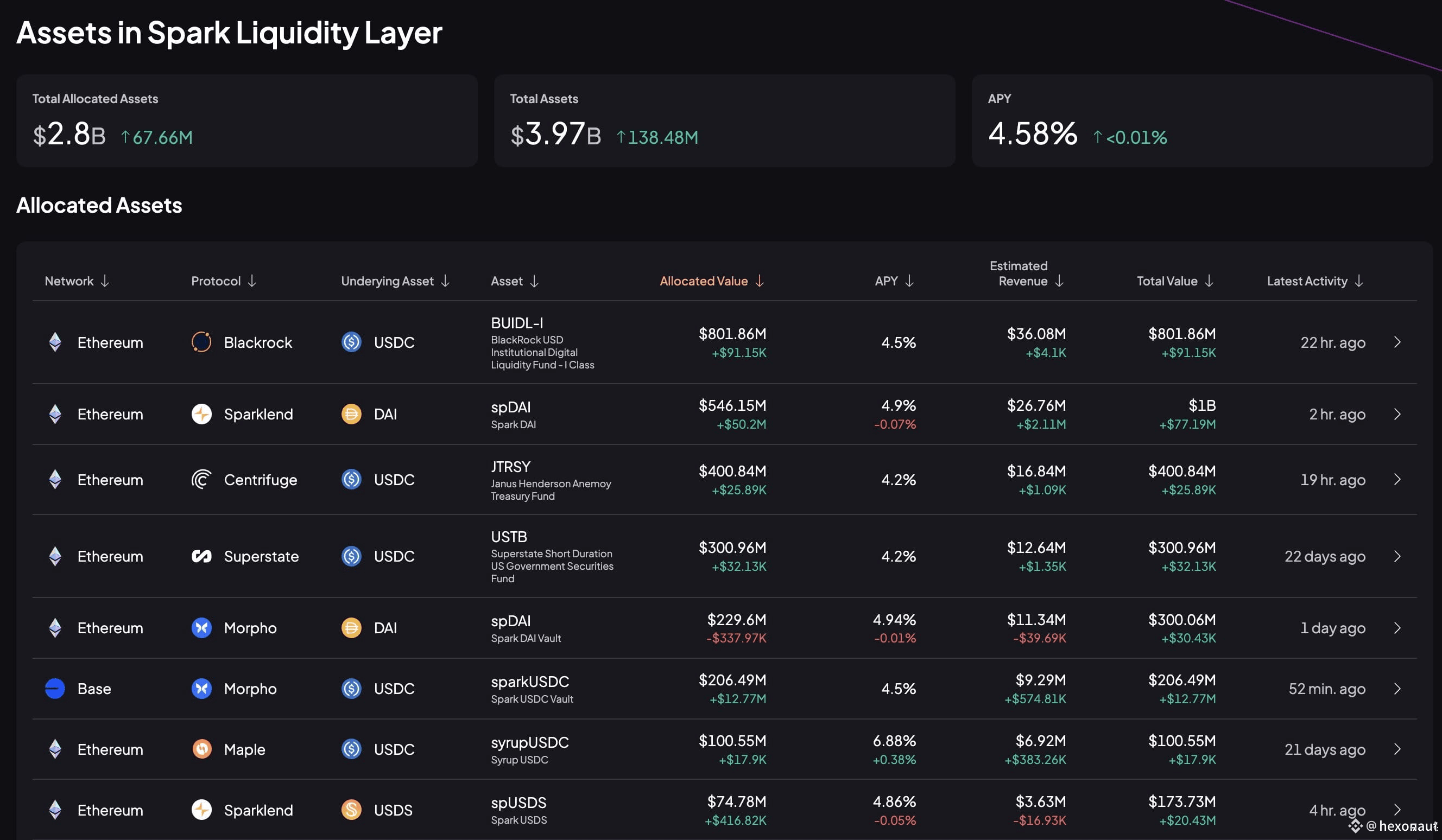Click the Ethereum icon in the Blackrock row
1442x840 pixels.
coord(55,342)
